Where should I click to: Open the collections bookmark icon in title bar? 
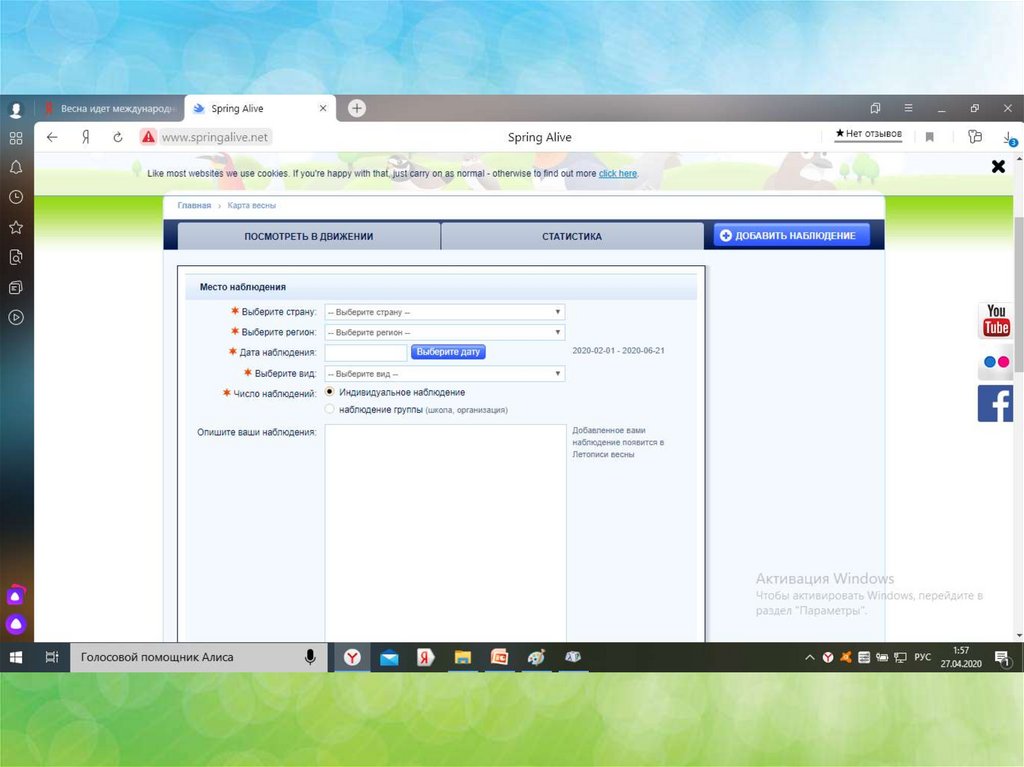[x=875, y=108]
